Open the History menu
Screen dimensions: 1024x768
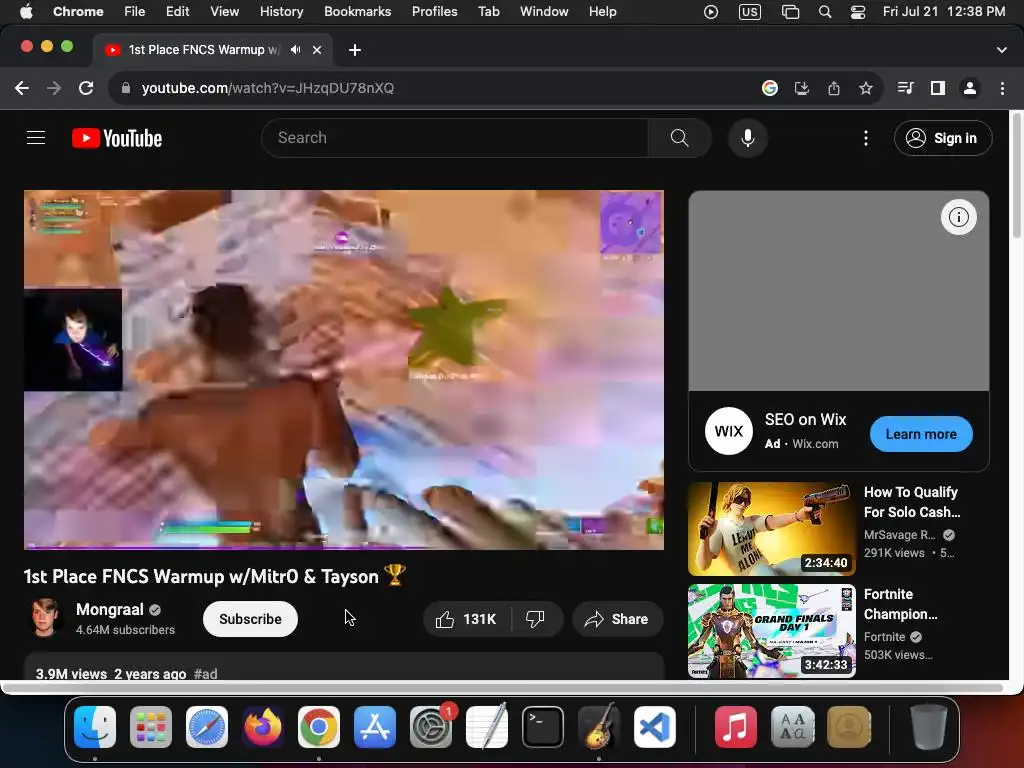281,12
